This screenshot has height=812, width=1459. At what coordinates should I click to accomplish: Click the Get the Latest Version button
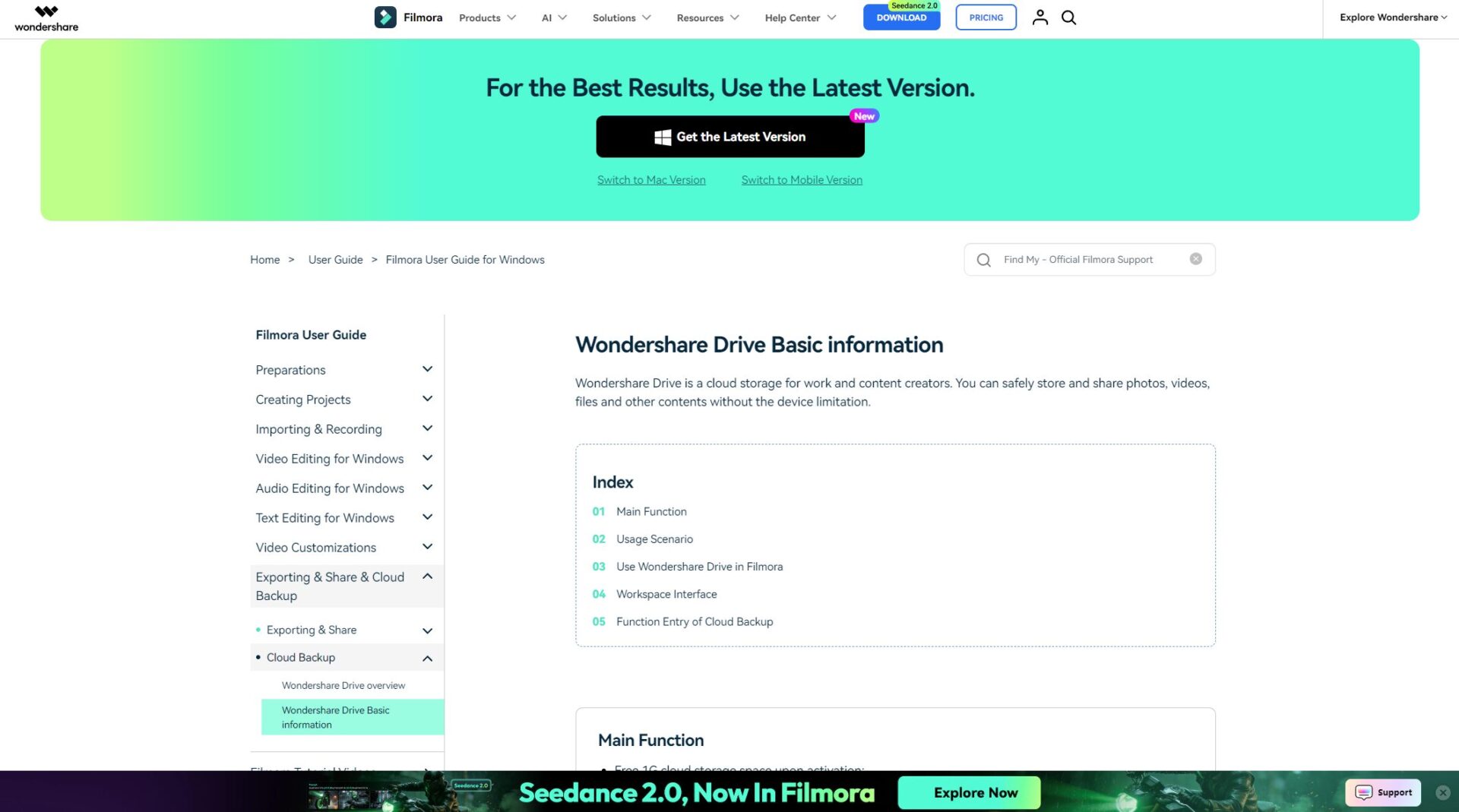click(x=729, y=137)
